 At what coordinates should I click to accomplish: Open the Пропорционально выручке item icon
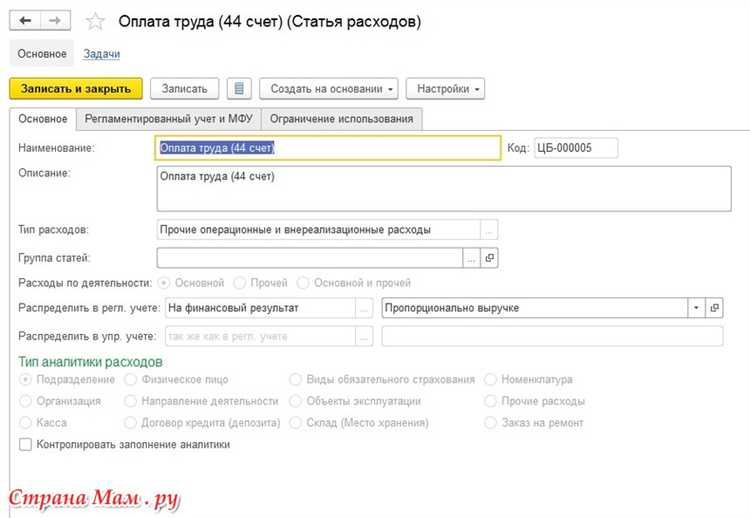[714, 308]
